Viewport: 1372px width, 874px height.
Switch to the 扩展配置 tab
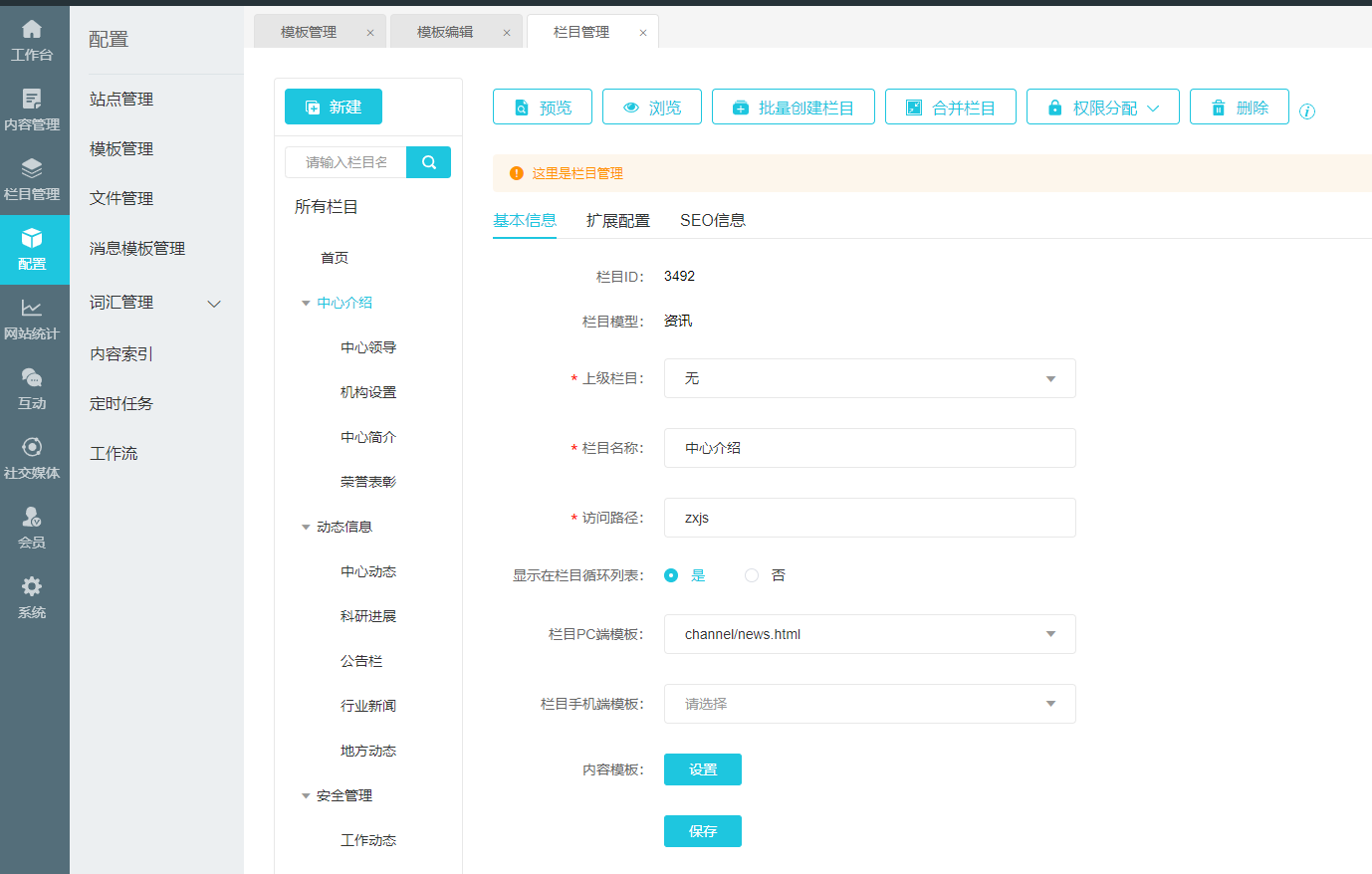pyautogui.click(x=617, y=221)
